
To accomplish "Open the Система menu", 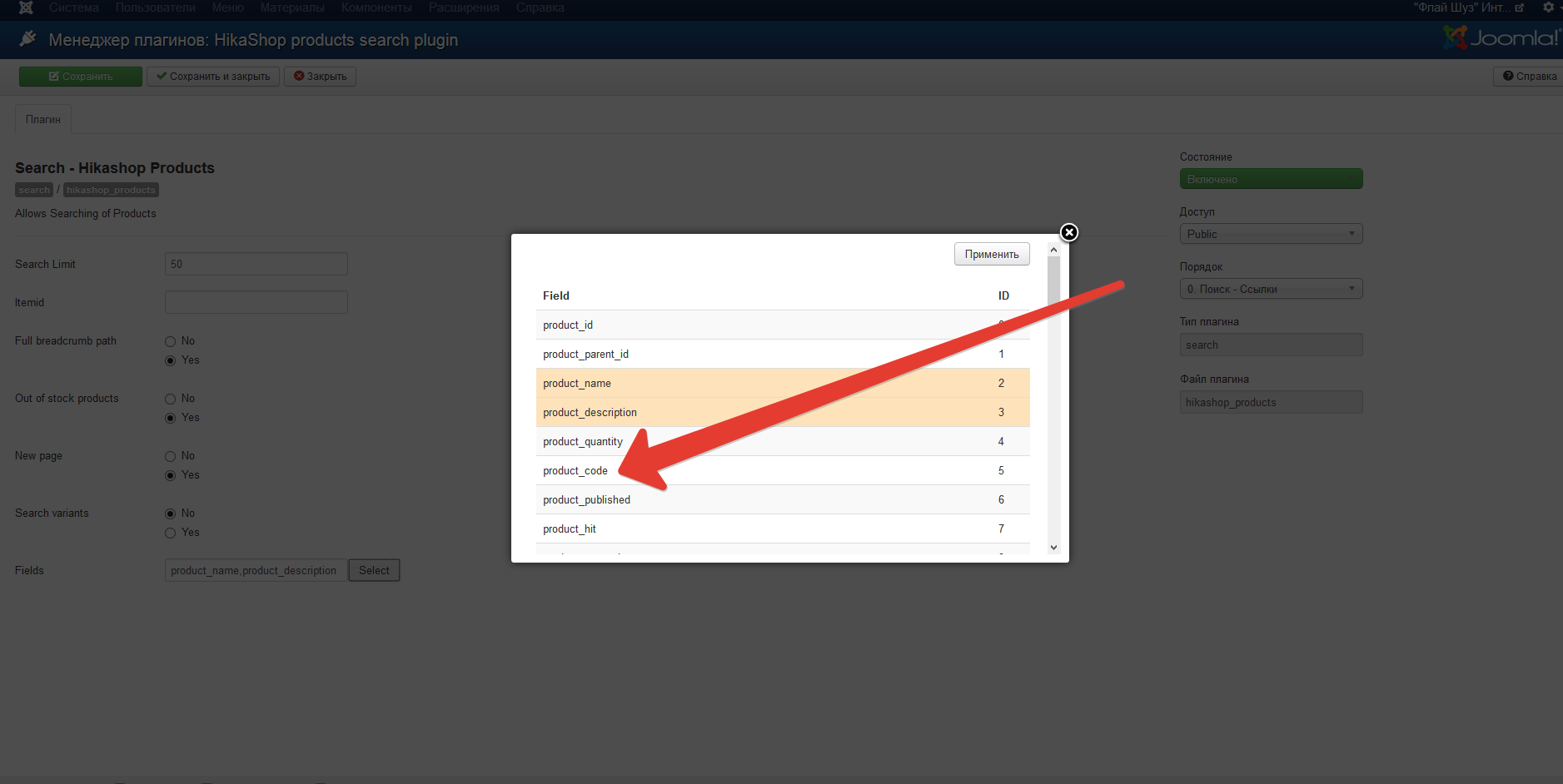I will coord(74,7).
